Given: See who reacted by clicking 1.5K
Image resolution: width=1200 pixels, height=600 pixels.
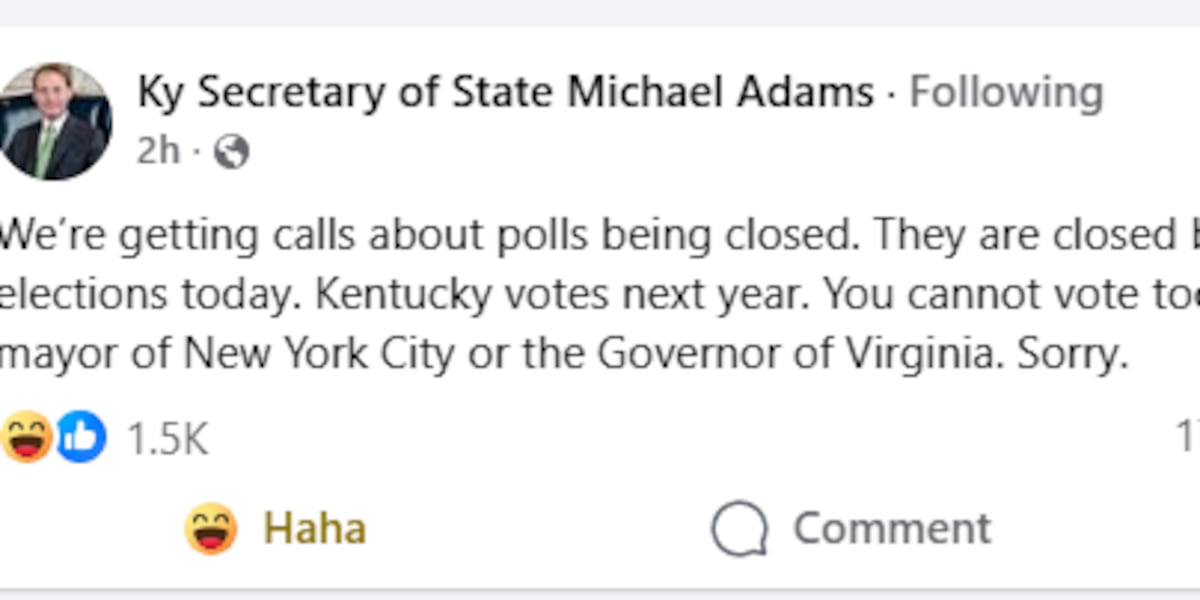Looking at the screenshot, I should pyautogui.click(x=166, y=435).
